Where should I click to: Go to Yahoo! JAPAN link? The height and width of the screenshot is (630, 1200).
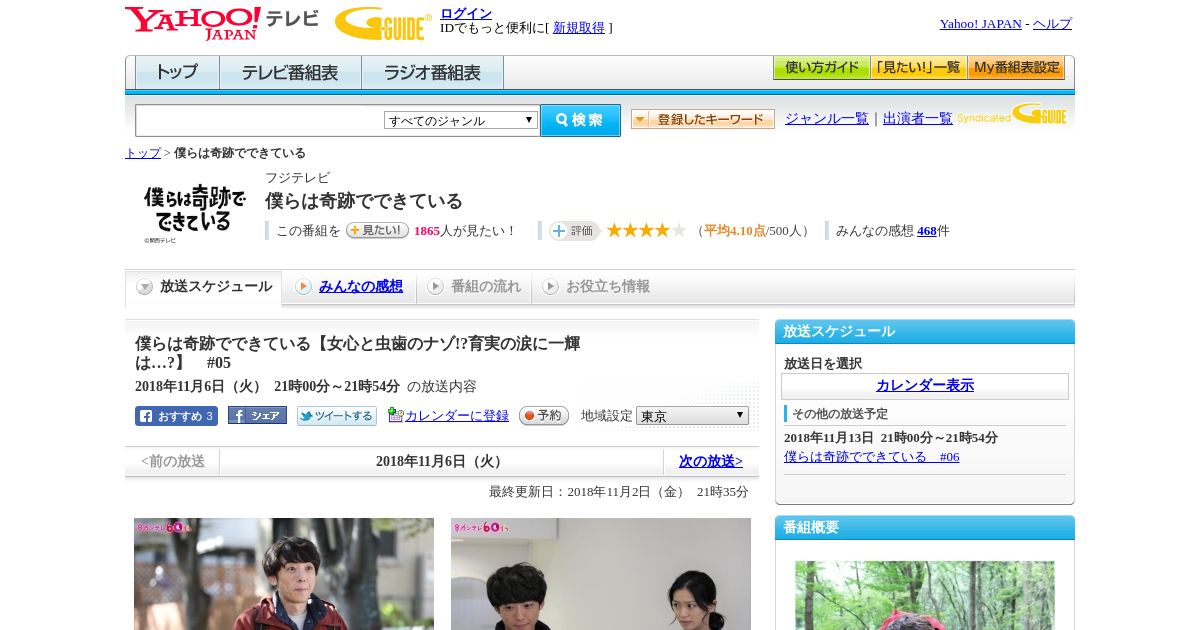click(x=981, y=24)
